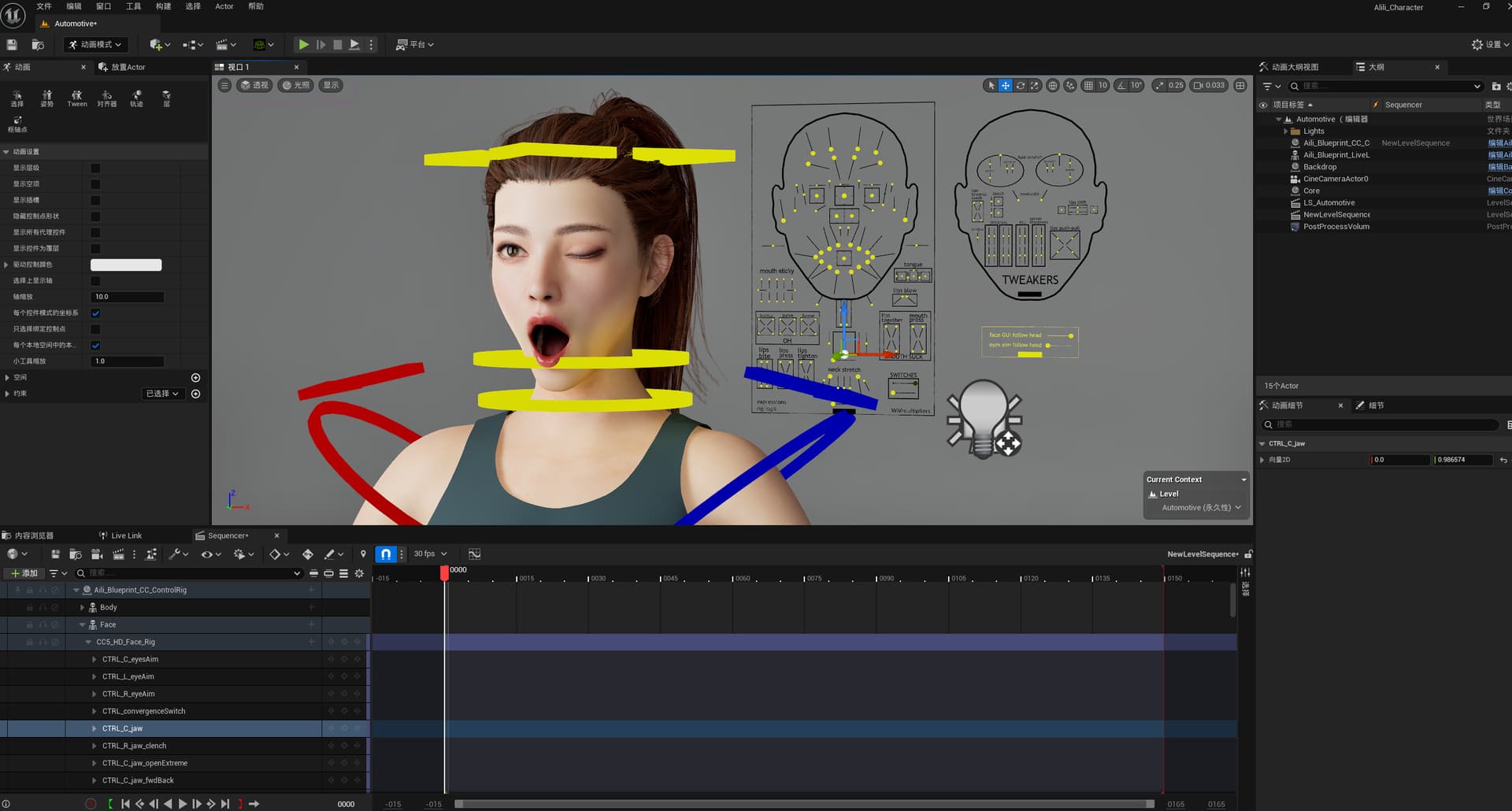Click the 驱动控制颜色 white color swatch
Image resolution: width=1512 pixels, height=811 pixels.
126,265
